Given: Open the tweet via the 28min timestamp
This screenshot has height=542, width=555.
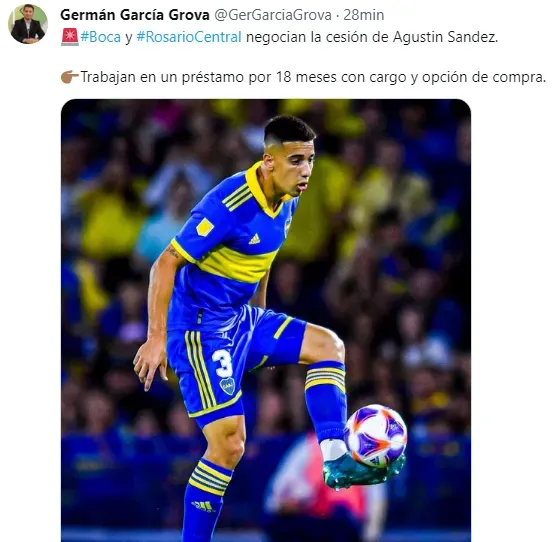Looking at the screenshot, I should (364, 15).
